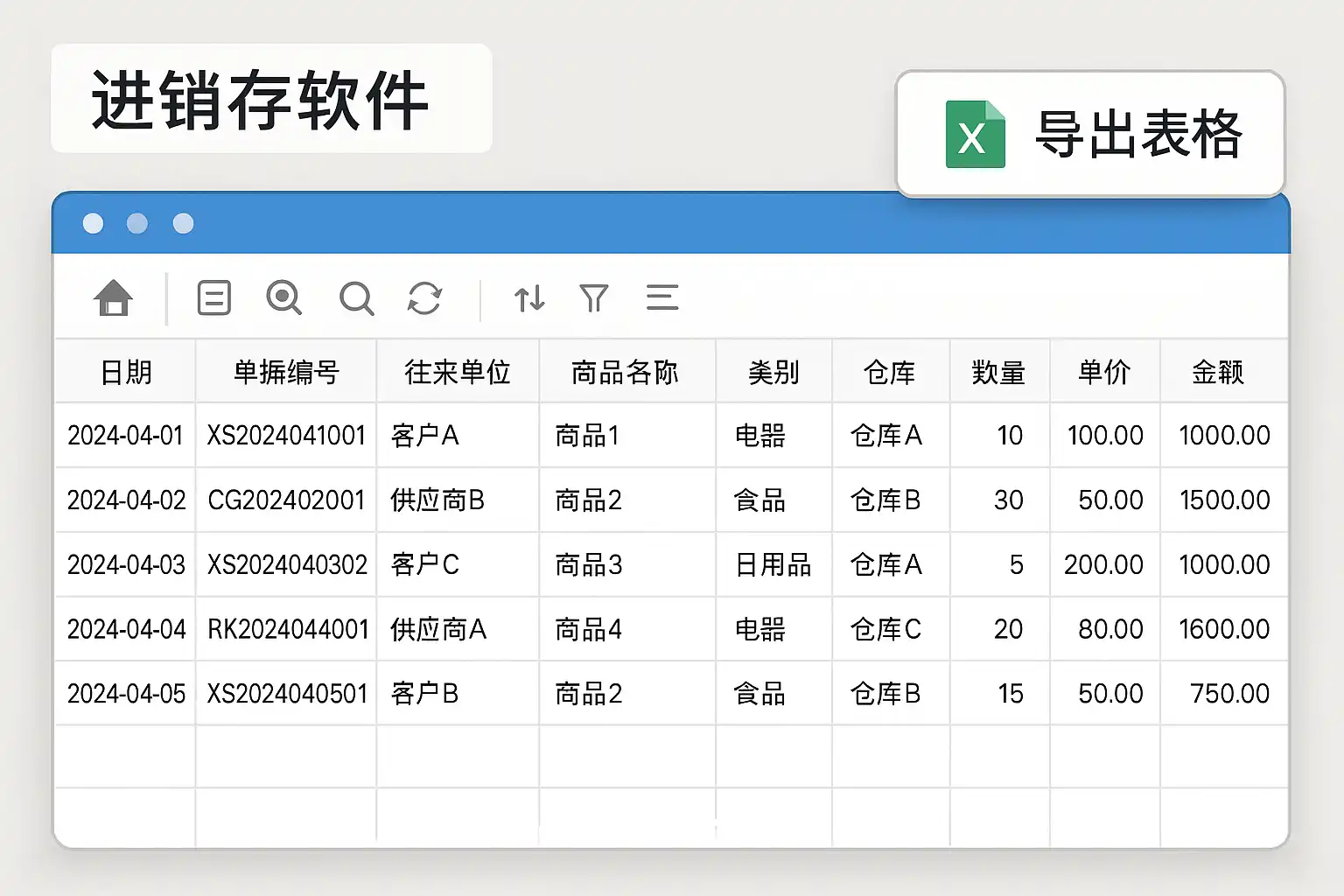The height and width of the screenshot is (896, 1344).
Task: Click the 往来单位 column header
Action: click(x=458, y=373)
